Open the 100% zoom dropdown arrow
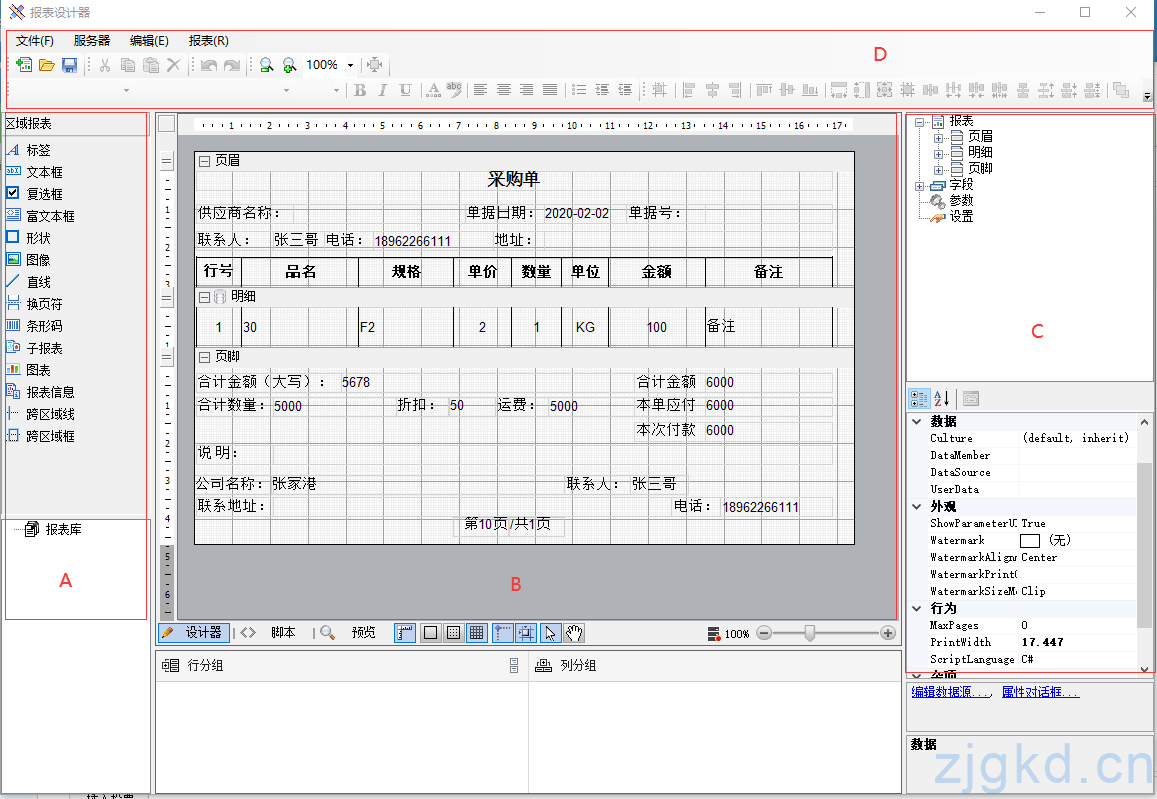This screenshot has width=1157, height=799. (x=350, y=65)
